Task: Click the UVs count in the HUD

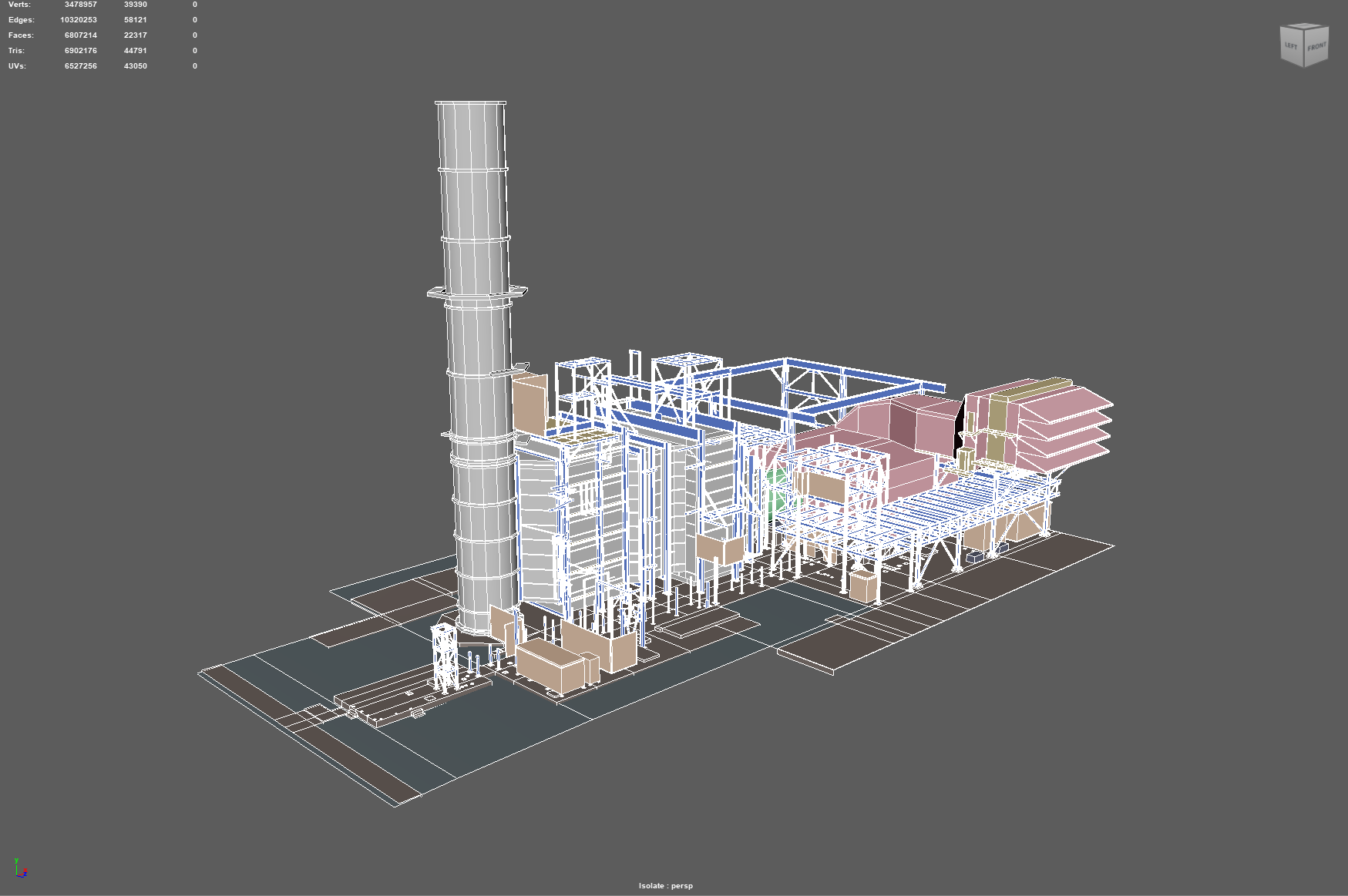Action: pos(80,65)
